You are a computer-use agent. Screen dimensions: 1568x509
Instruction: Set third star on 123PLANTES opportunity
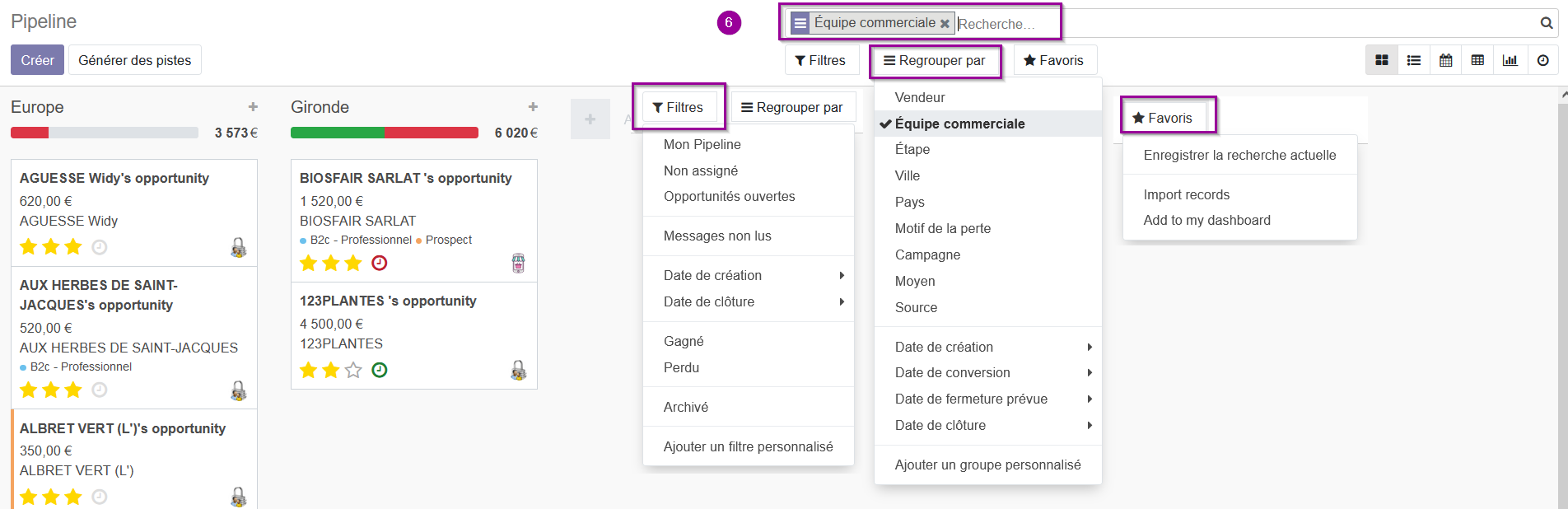point(353,370)
